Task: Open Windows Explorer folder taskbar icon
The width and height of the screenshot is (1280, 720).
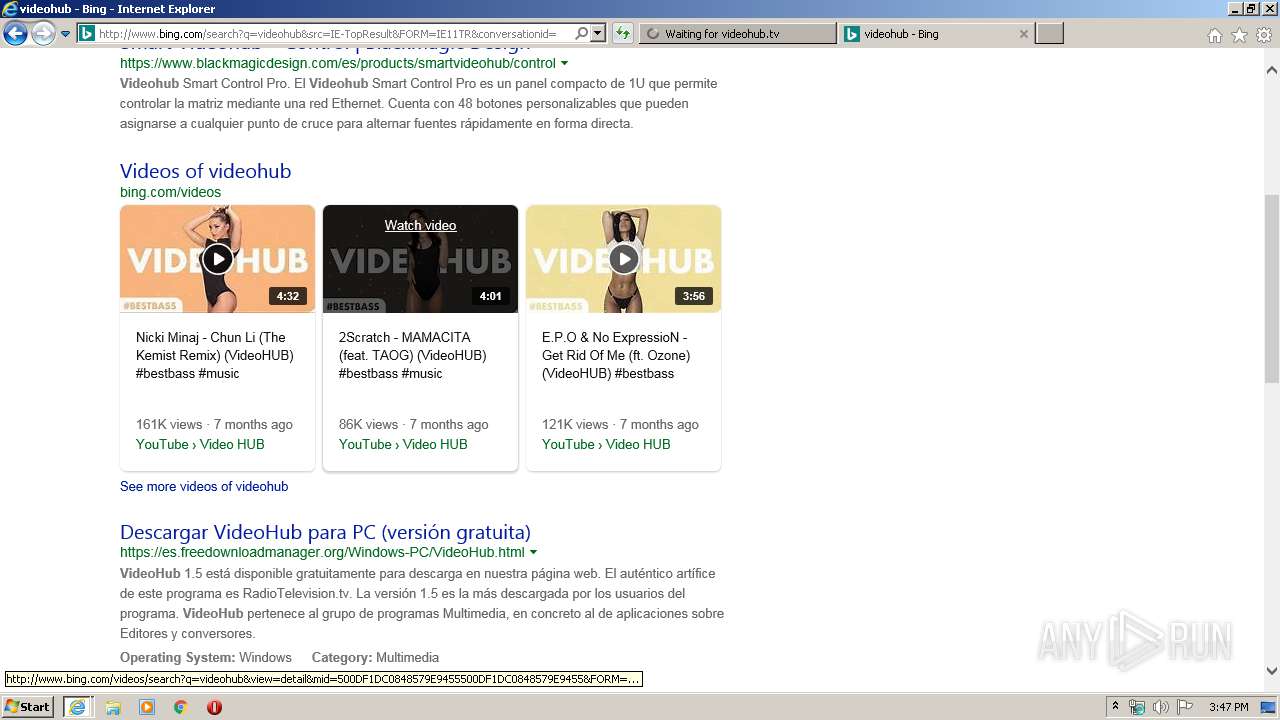Action: point(113,707)
